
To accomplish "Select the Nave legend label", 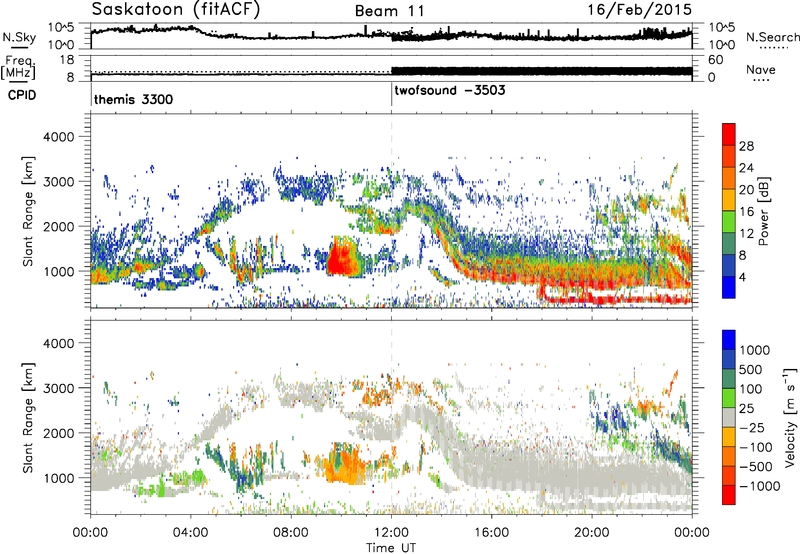I will coord(761,69).
